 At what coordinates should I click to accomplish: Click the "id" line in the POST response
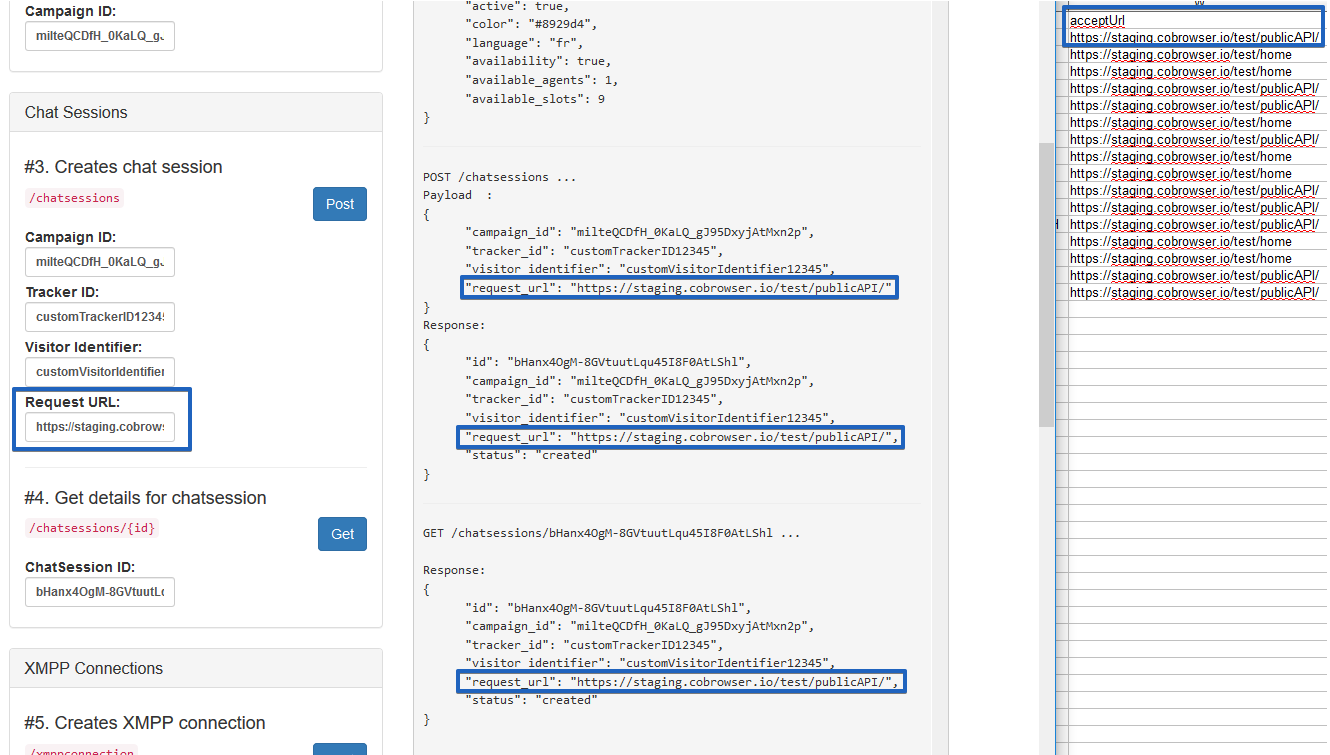point(607,362)
